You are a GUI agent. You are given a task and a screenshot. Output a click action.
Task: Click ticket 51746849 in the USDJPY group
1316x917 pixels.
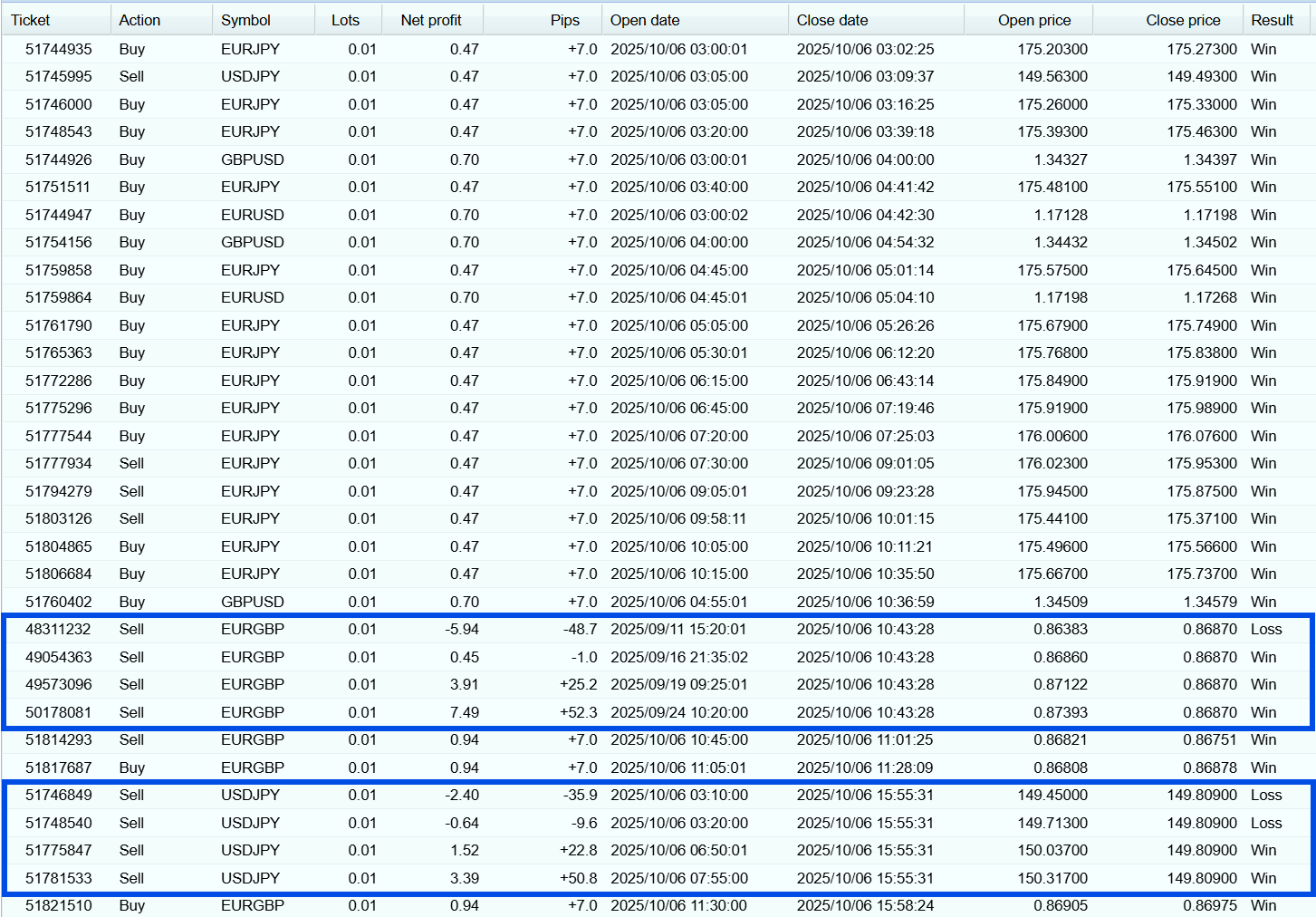click(x=59, y=795)
